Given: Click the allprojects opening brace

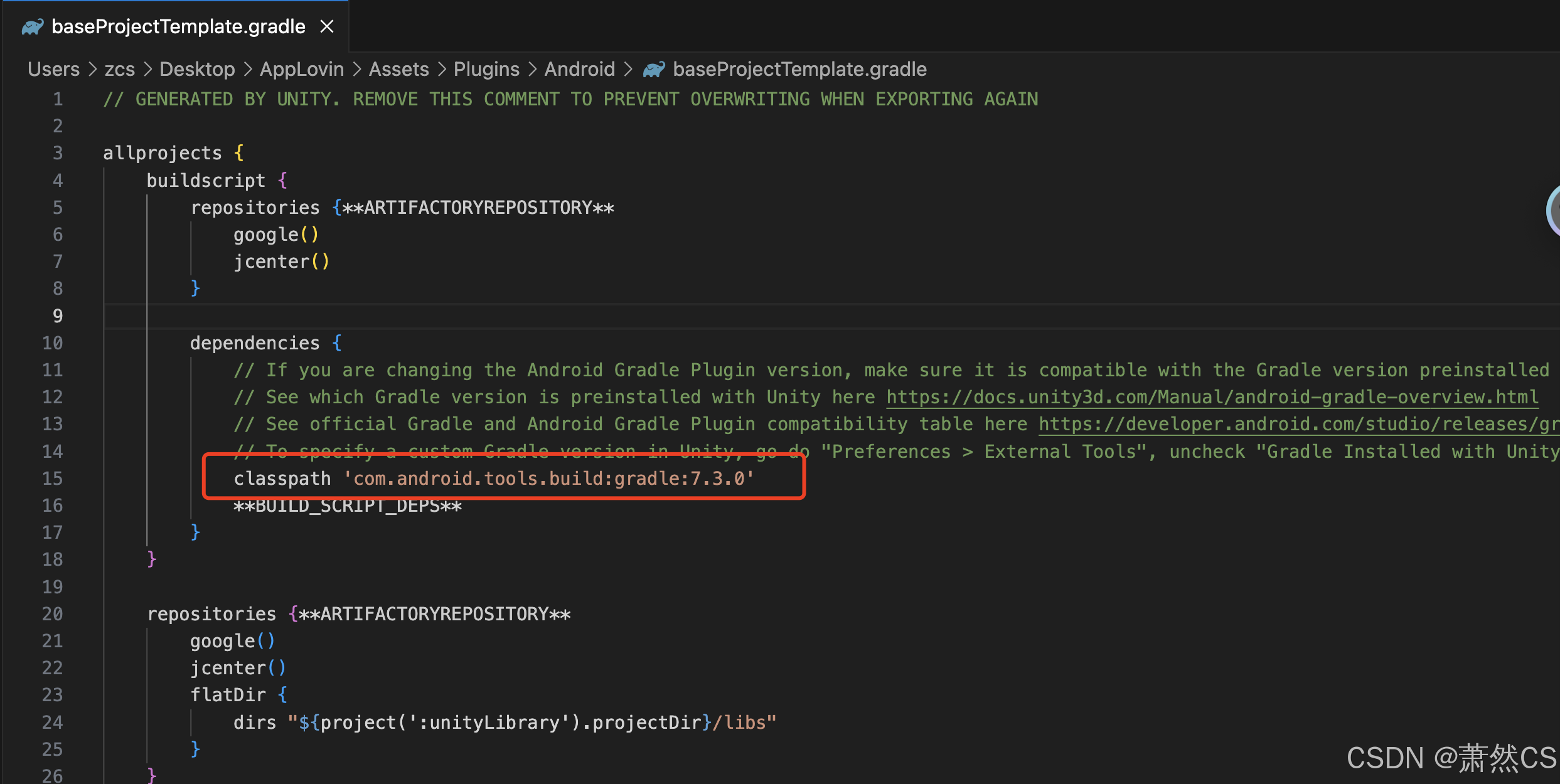Looking at the screenshot, I should [x=238, y=153].
